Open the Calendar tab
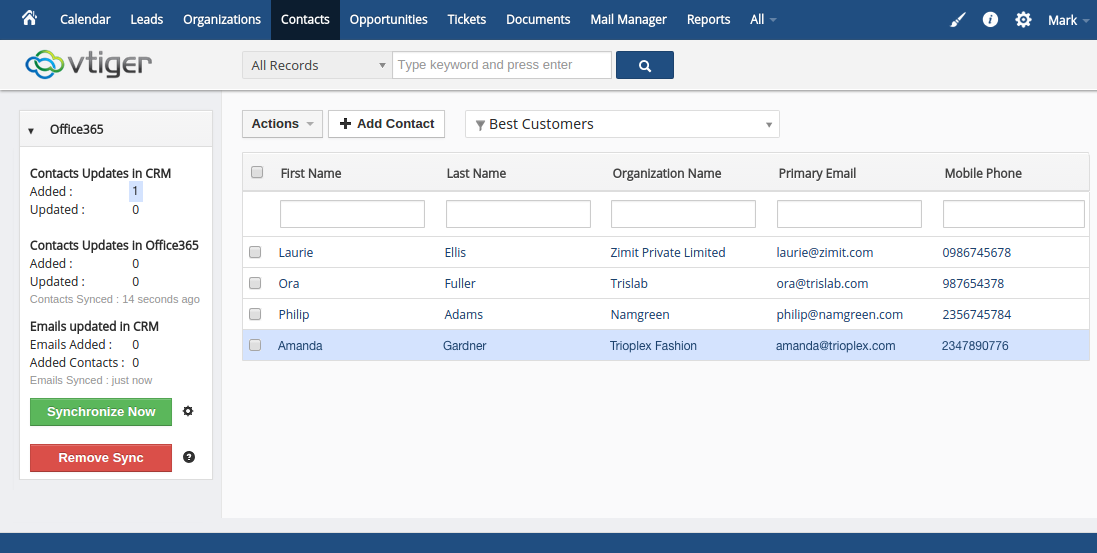Viewport: 1097px width, 553px height. [x=85, y=20]
